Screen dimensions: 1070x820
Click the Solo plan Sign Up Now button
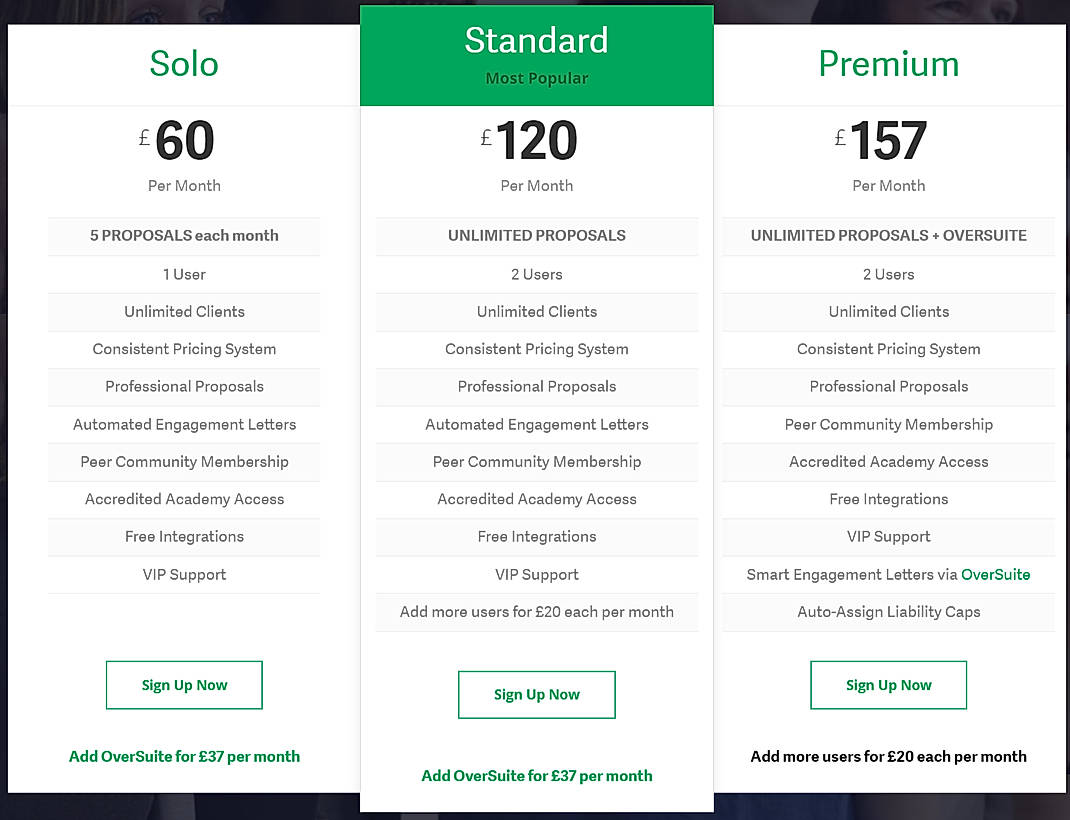184,685
